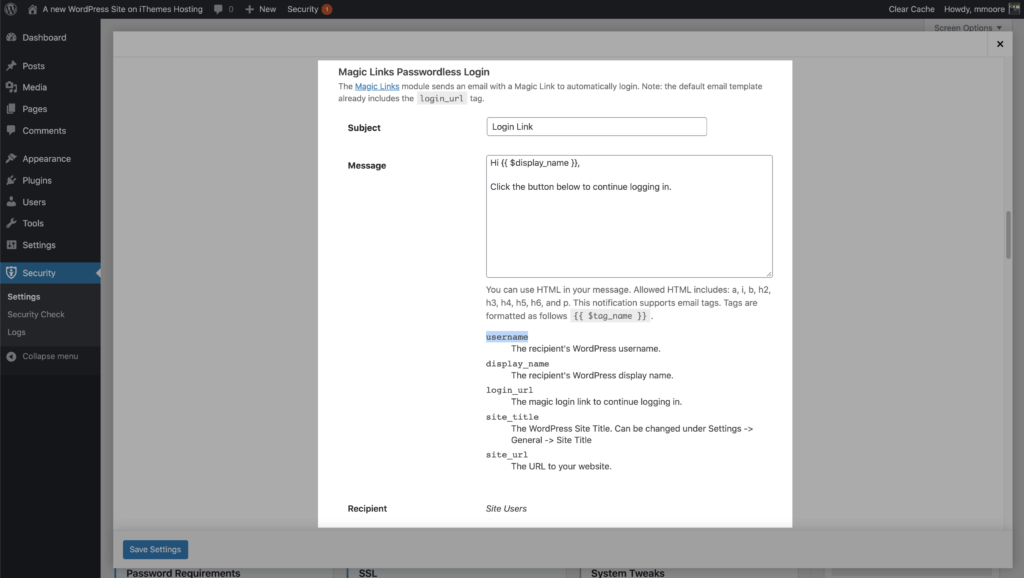The height and width of the screenshot is (578, 1024).
Task: Click the Appearance brush icon
Action: [11, 159]
